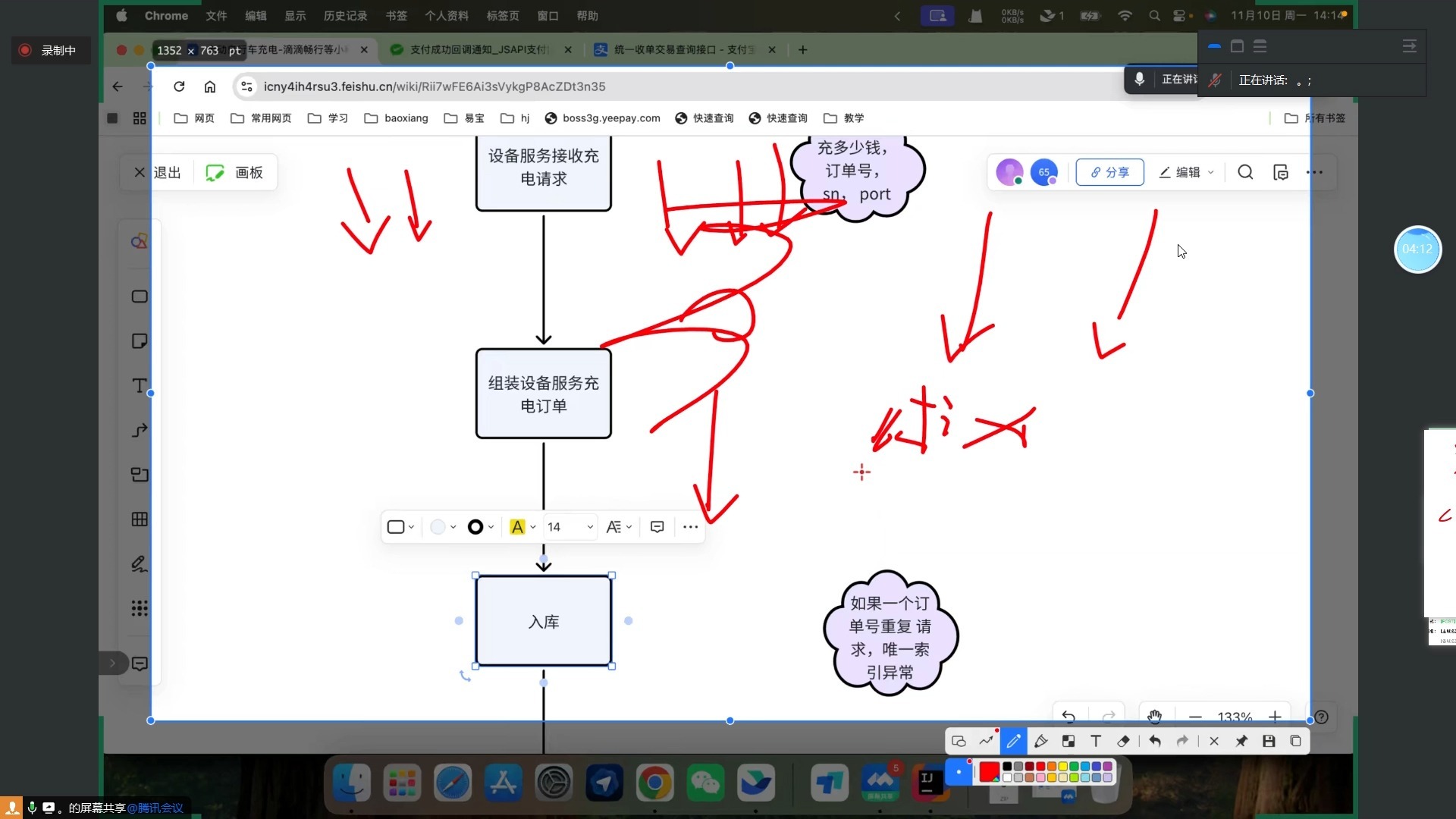Select the highlighter marker tool
The height and width of the screenshot is (819, 1456).
click(x=1040, y=741)
